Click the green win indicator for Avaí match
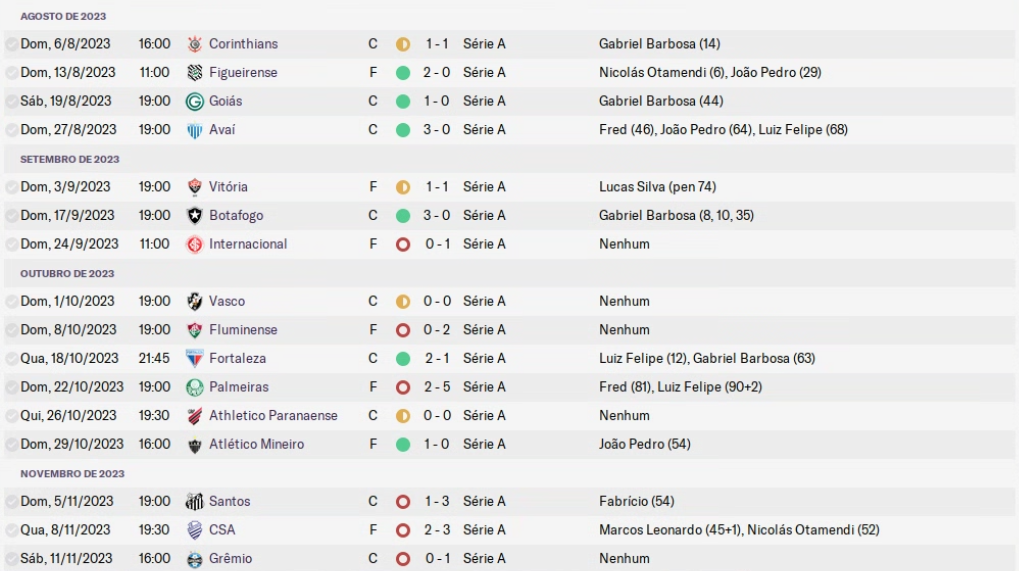 tap(403, 130)
